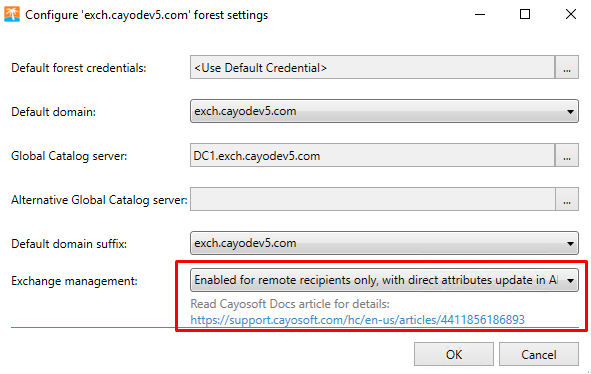Click the dialog title bar text
The width and height of the screenshot is (591, 374).
(x=146, y=15)
